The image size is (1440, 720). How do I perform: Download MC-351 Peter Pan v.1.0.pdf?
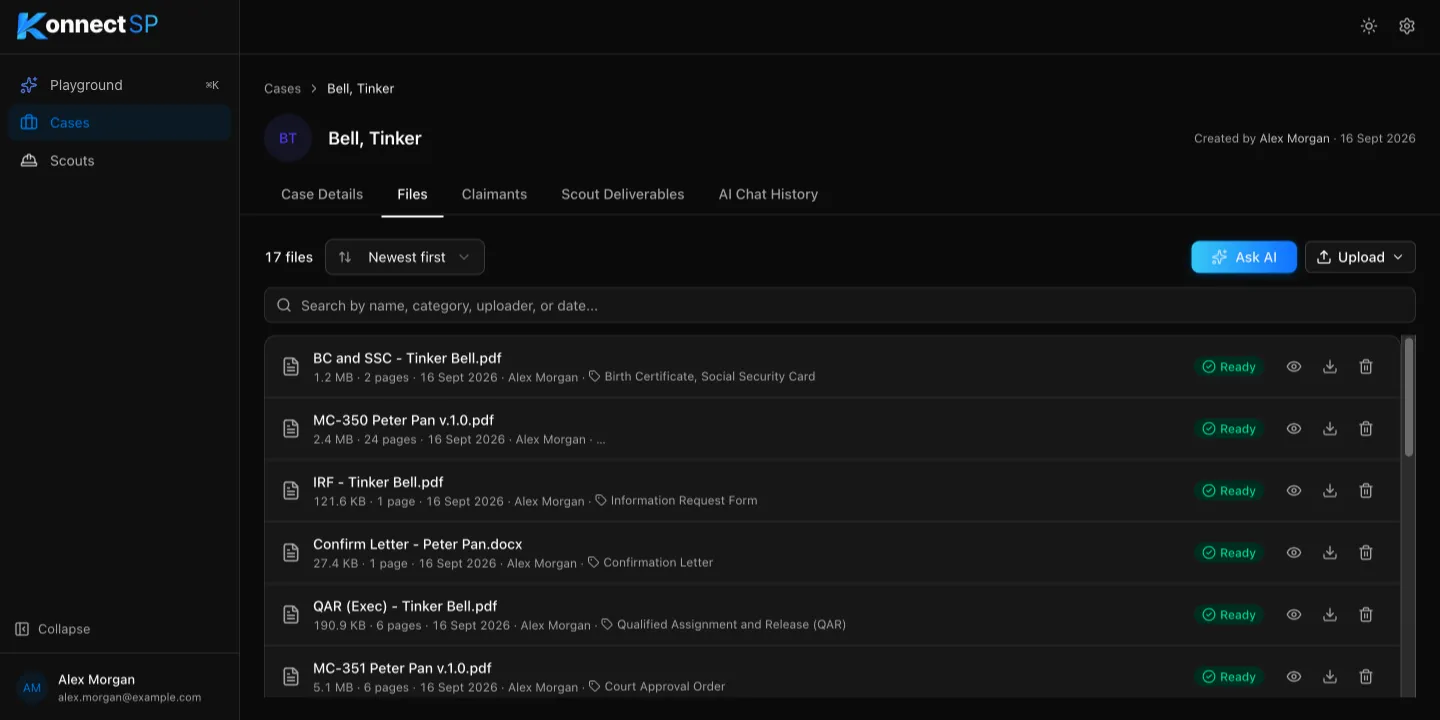(1330, 677)
